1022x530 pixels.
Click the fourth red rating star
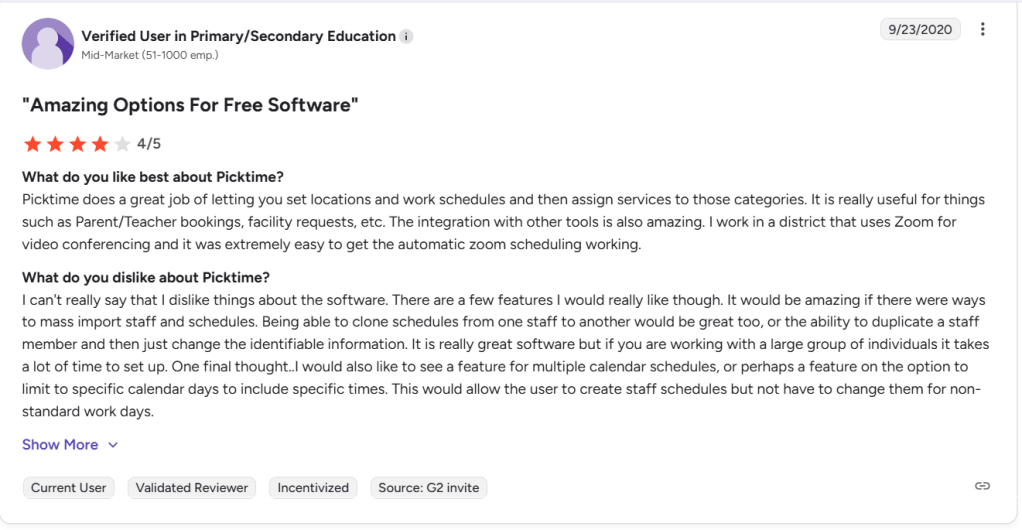(100, 144)
